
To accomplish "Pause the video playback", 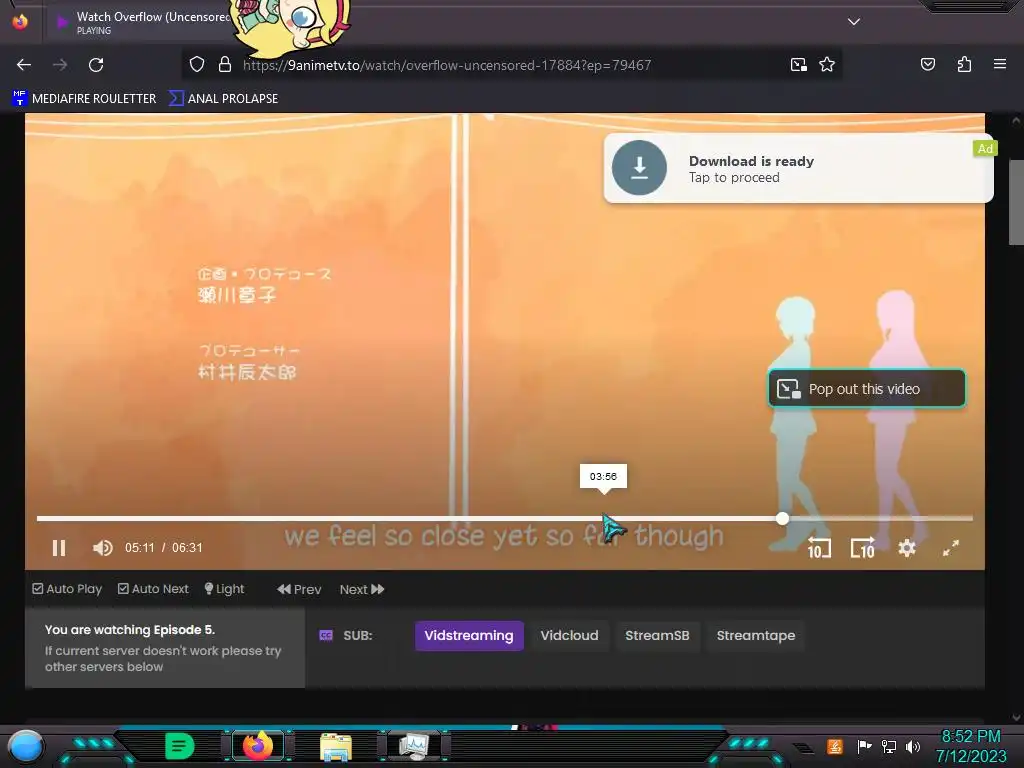I will click(x=59, y=547).
